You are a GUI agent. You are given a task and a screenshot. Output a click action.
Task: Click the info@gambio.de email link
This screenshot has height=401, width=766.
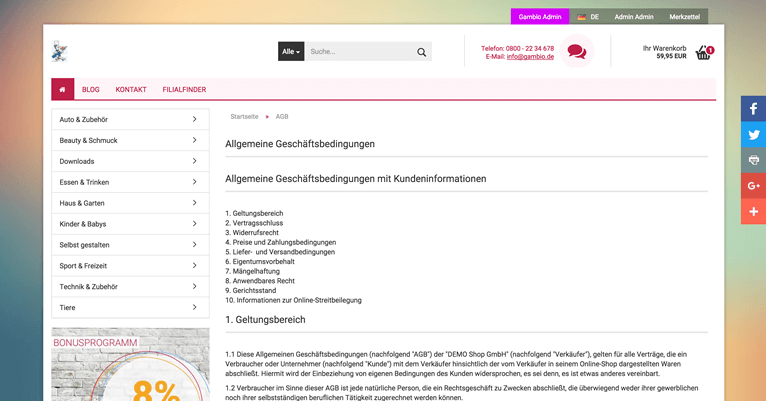[x=530, y=57]
